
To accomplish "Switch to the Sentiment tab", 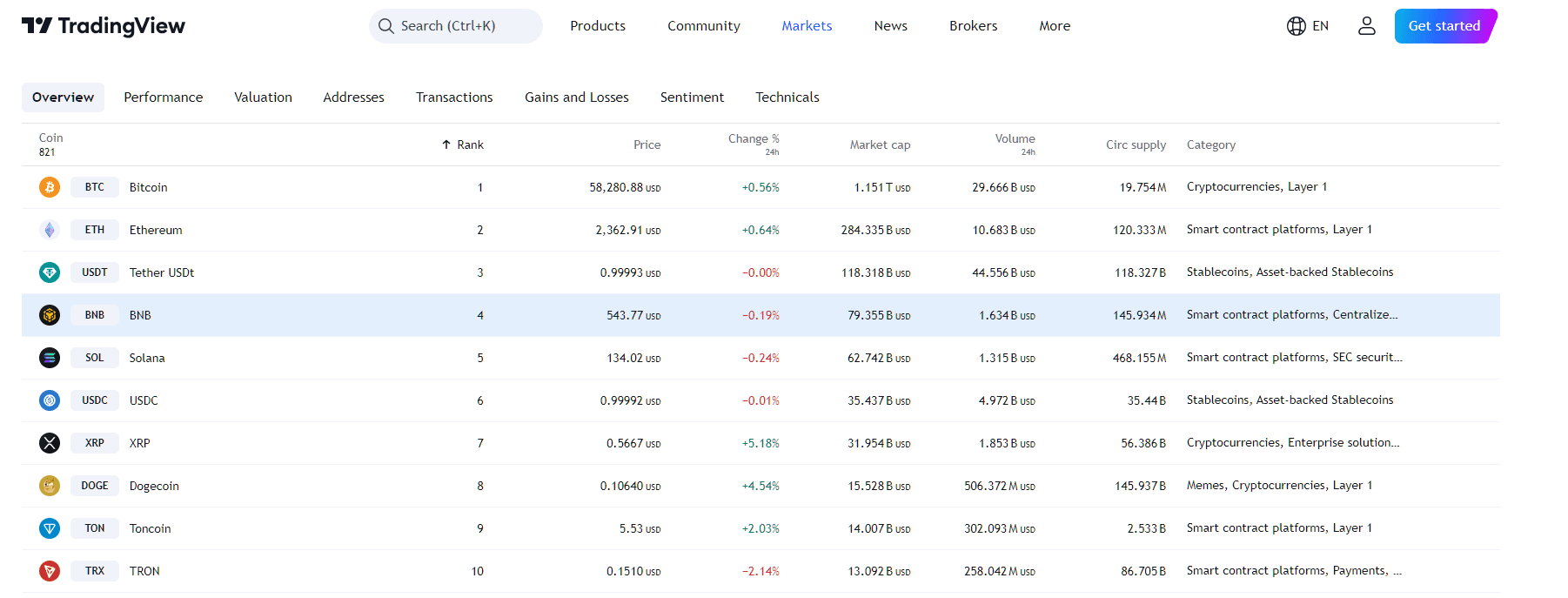I will (692, 97).
